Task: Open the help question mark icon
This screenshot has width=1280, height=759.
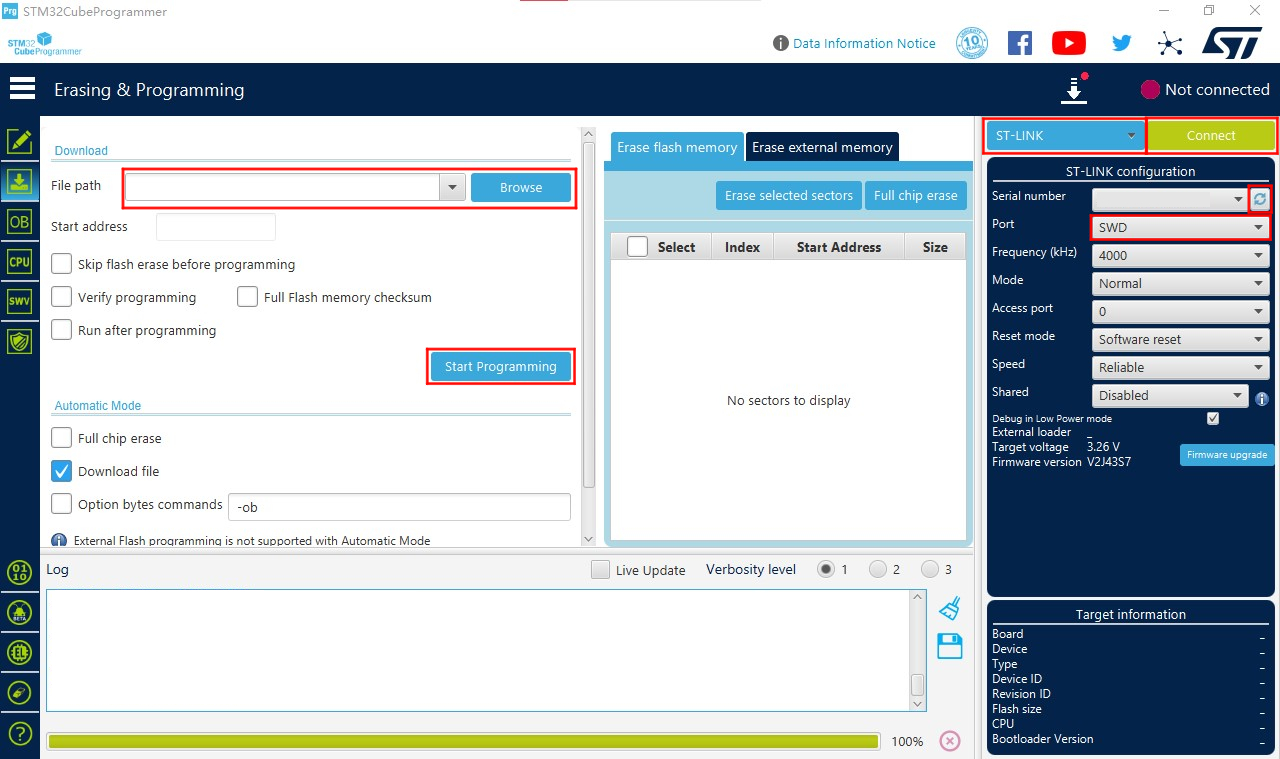Action: click(20, 733)
